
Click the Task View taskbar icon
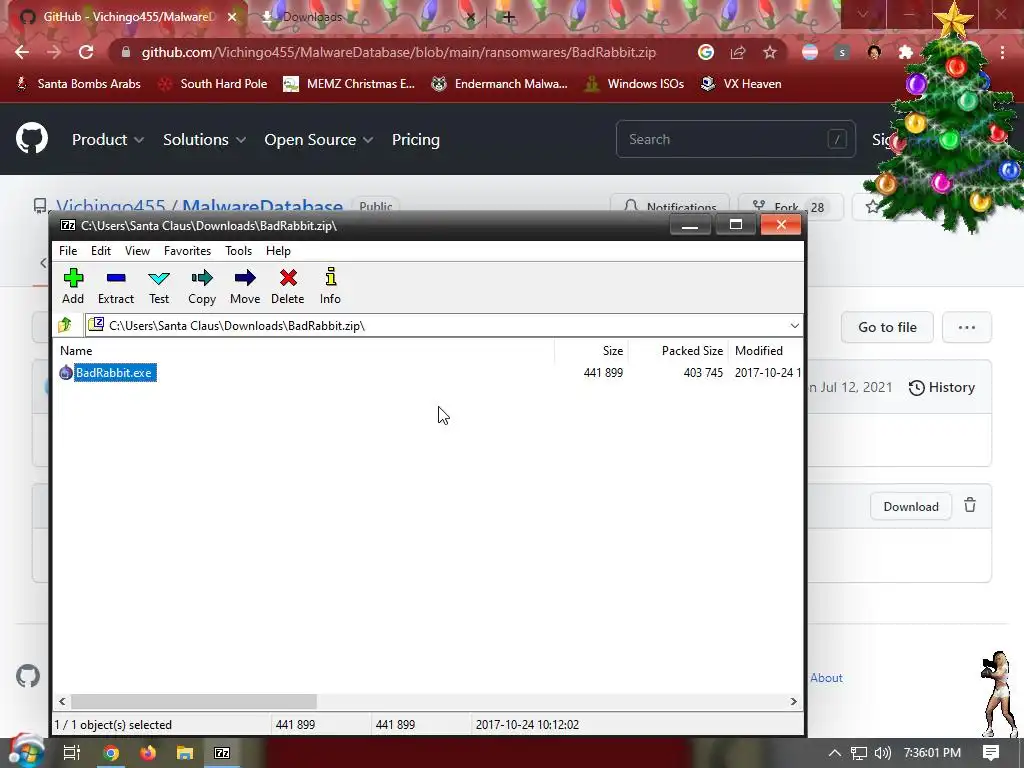pos(71,753)
